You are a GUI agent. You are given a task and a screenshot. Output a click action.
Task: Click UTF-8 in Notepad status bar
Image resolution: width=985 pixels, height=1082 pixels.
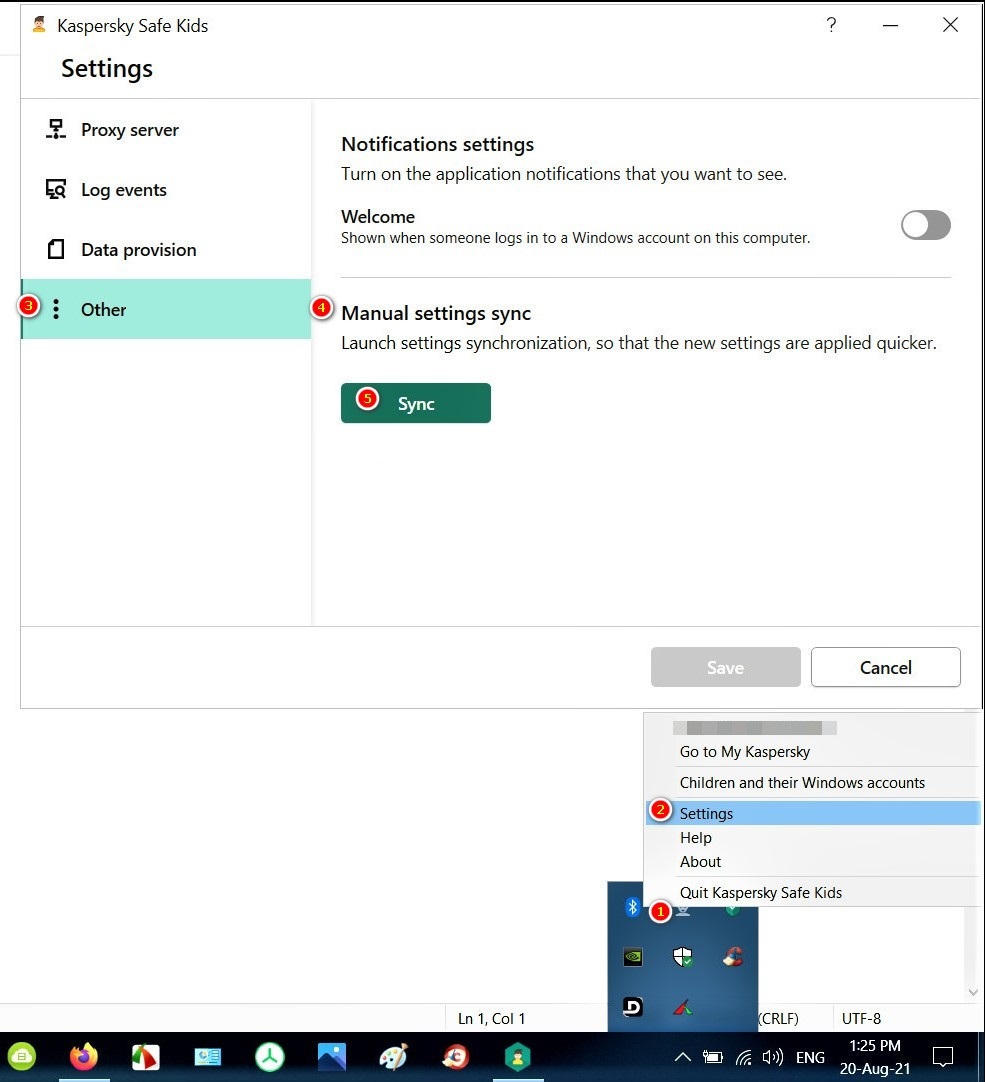click(861, 1018)
